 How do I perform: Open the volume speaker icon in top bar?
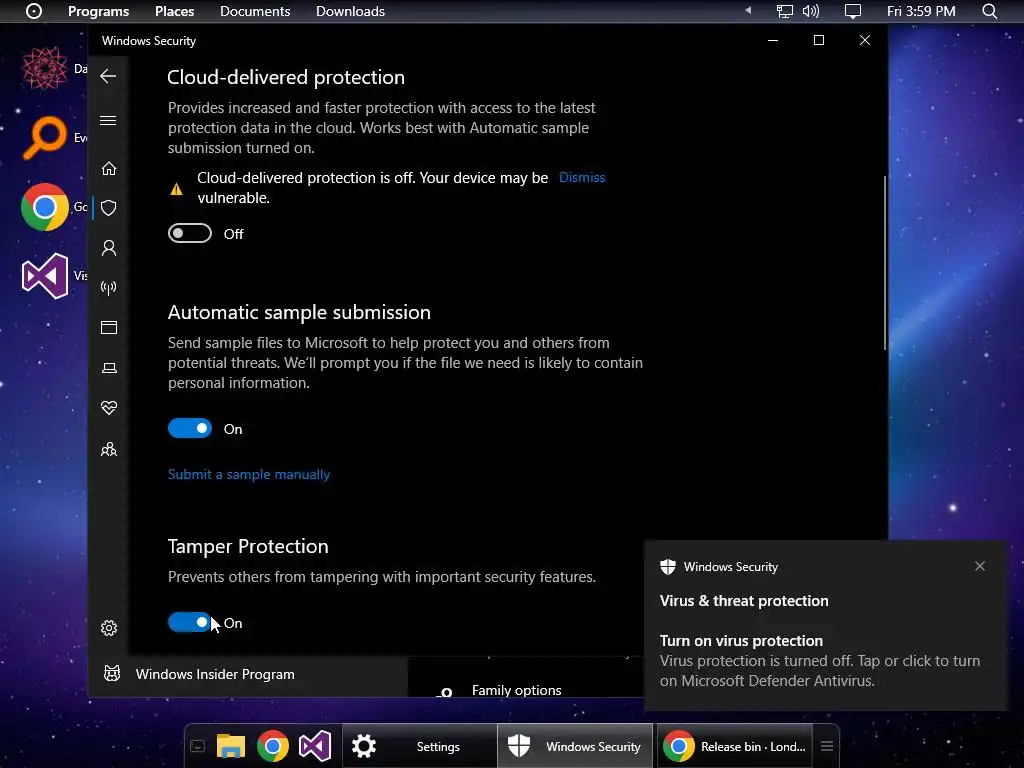810,11
